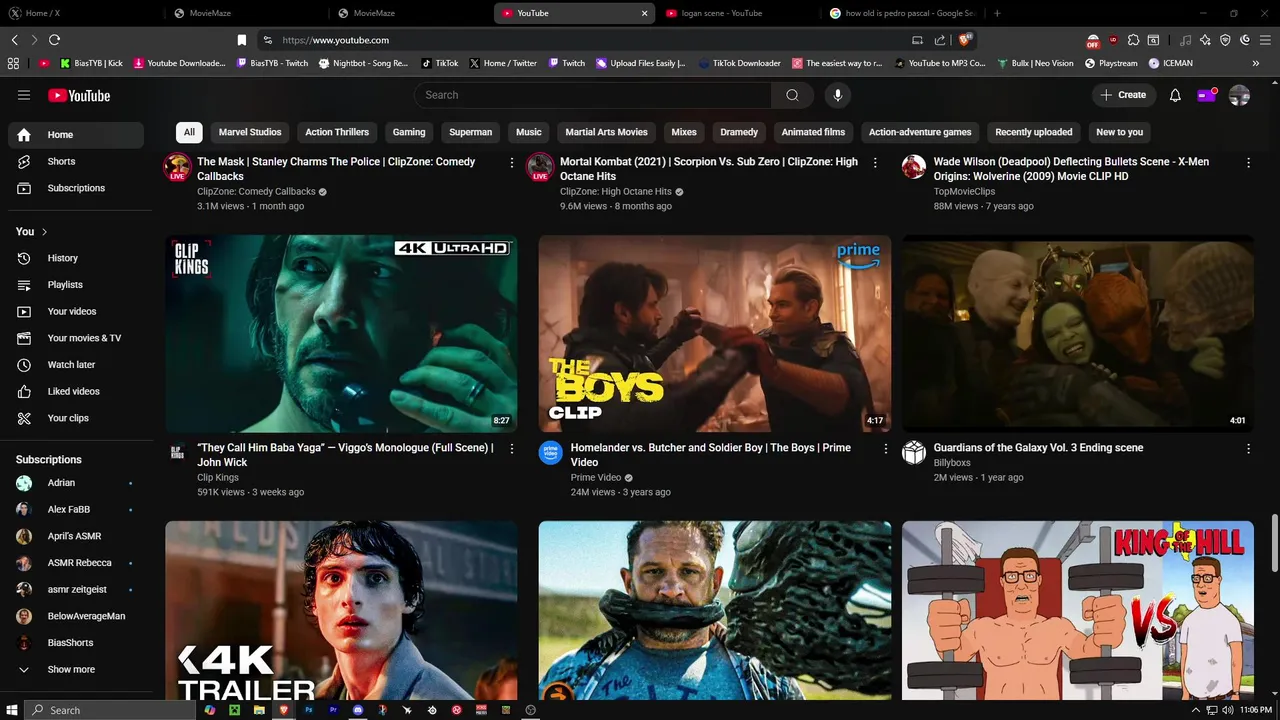Open Discord from the Windows taskbar
The height and width of the screenshot is (720, 1280).
coord(358,710)
